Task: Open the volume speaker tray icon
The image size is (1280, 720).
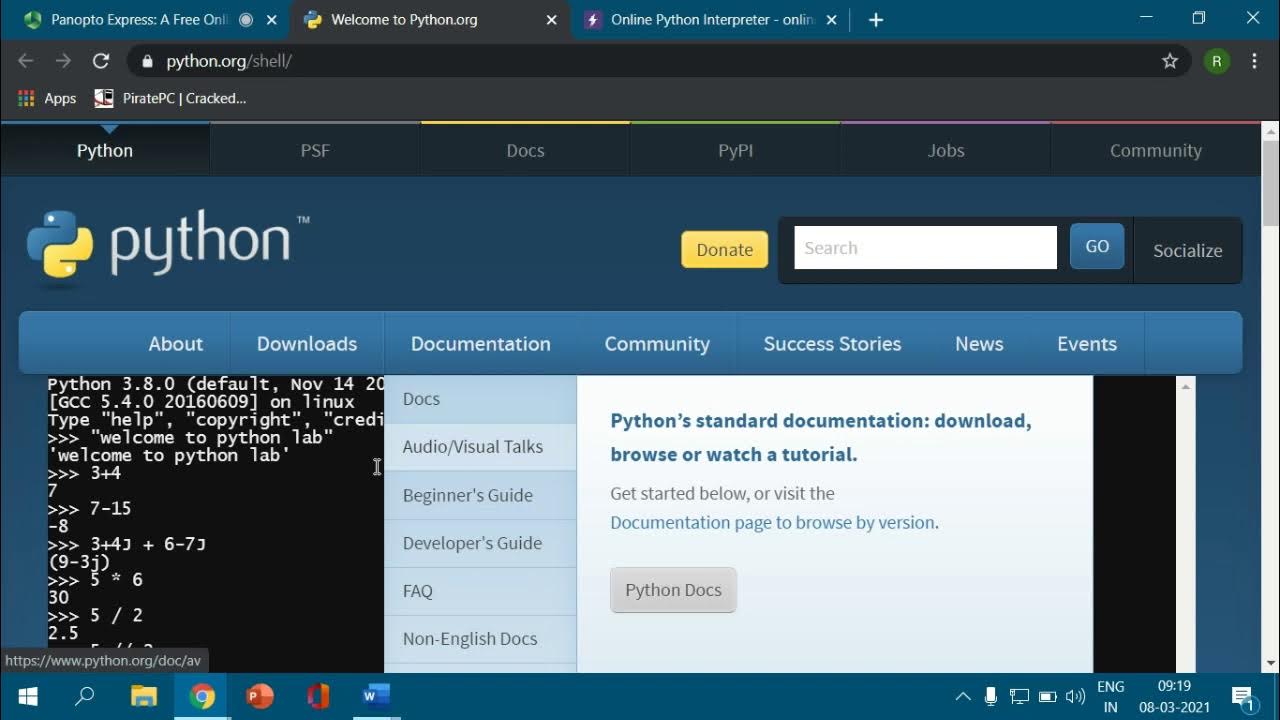Action: pyautogui.click(x=1076, y=697)
